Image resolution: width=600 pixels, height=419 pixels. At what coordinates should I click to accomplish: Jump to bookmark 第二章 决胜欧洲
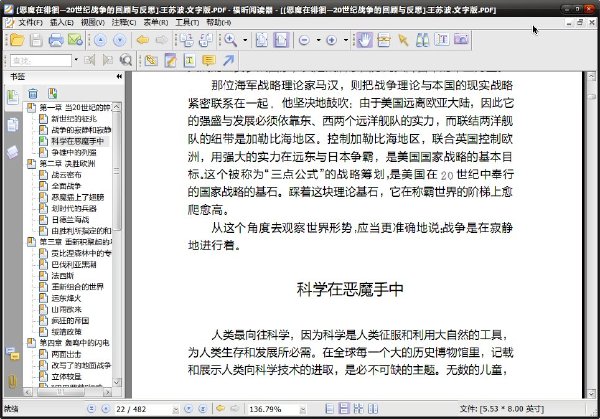[x=67, y=164]
